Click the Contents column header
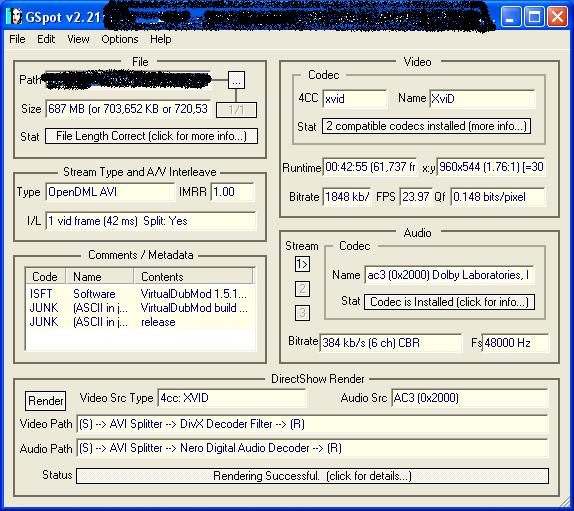 [x=193, y=276]
